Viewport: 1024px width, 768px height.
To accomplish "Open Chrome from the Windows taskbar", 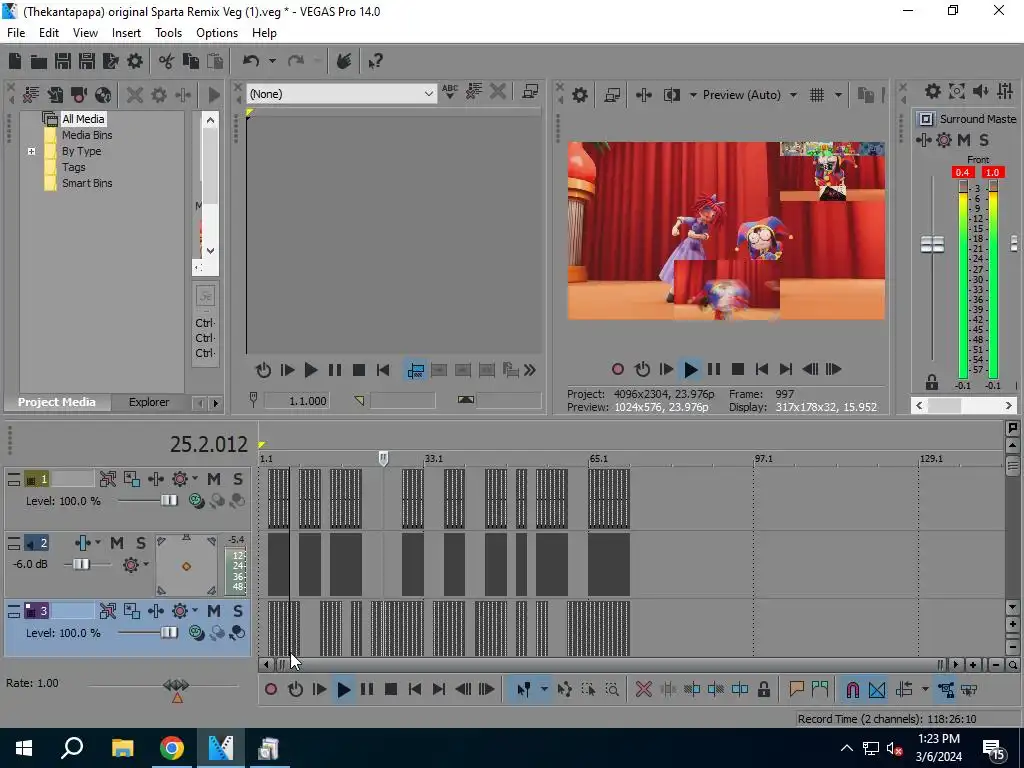I will [172, 748].
